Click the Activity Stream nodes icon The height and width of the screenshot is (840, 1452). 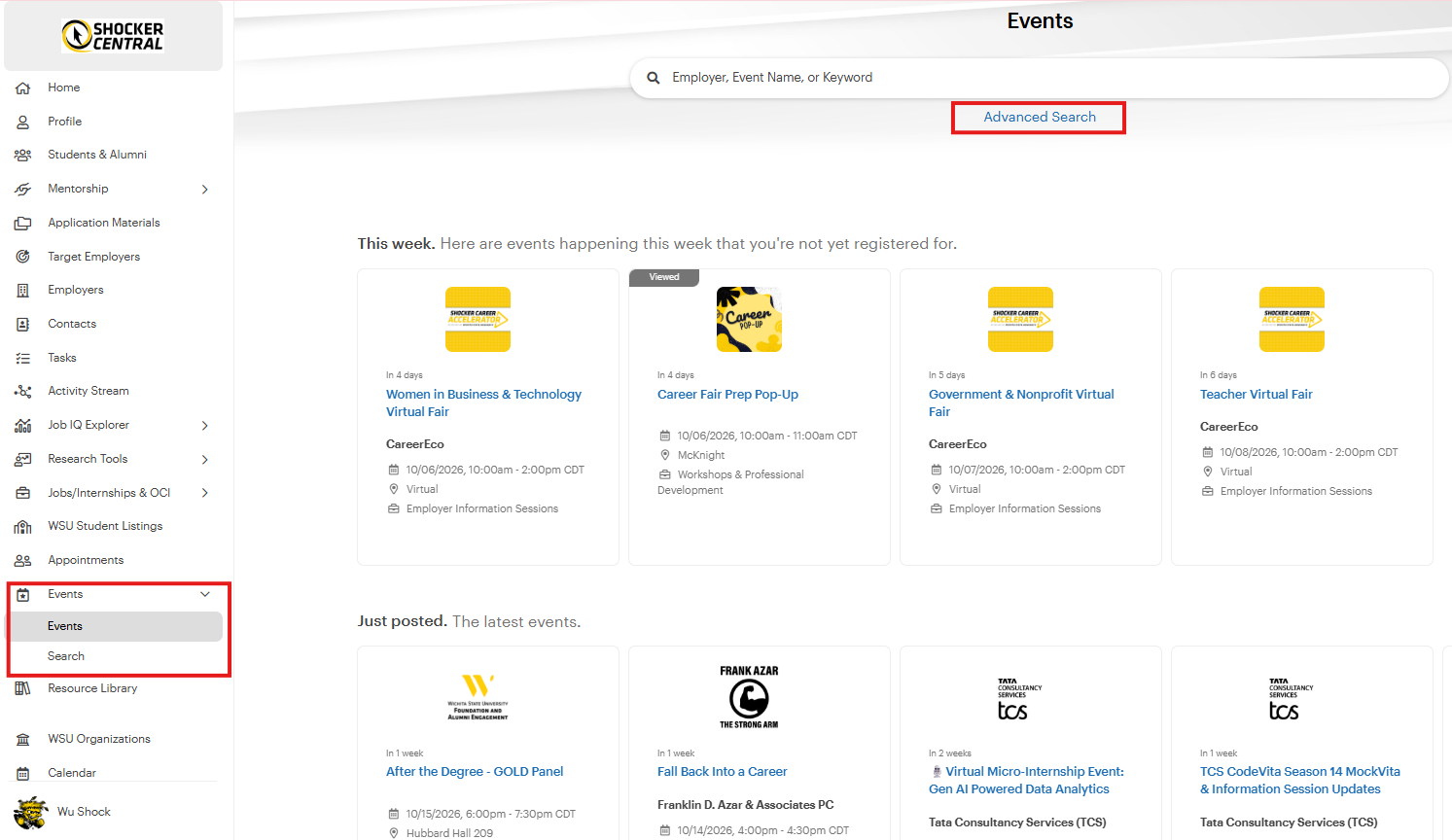coord(23,391)
